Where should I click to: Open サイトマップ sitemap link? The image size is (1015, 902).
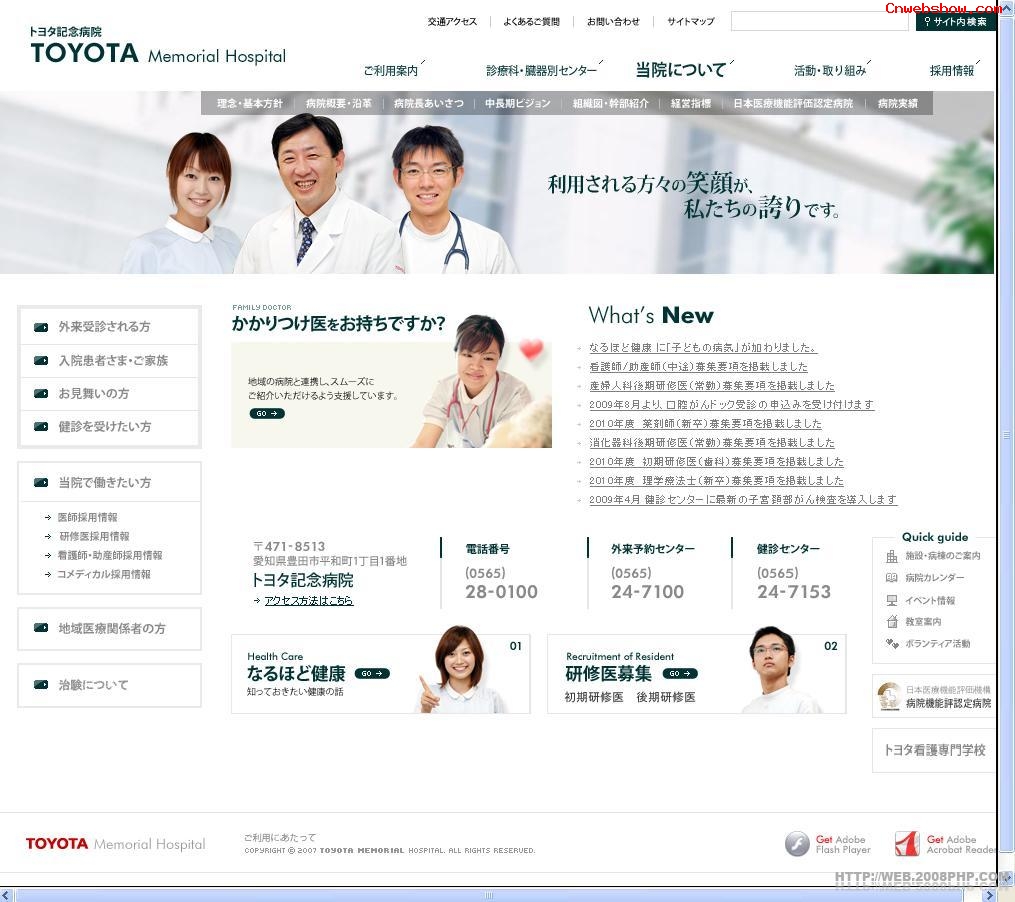pos(691,21)
